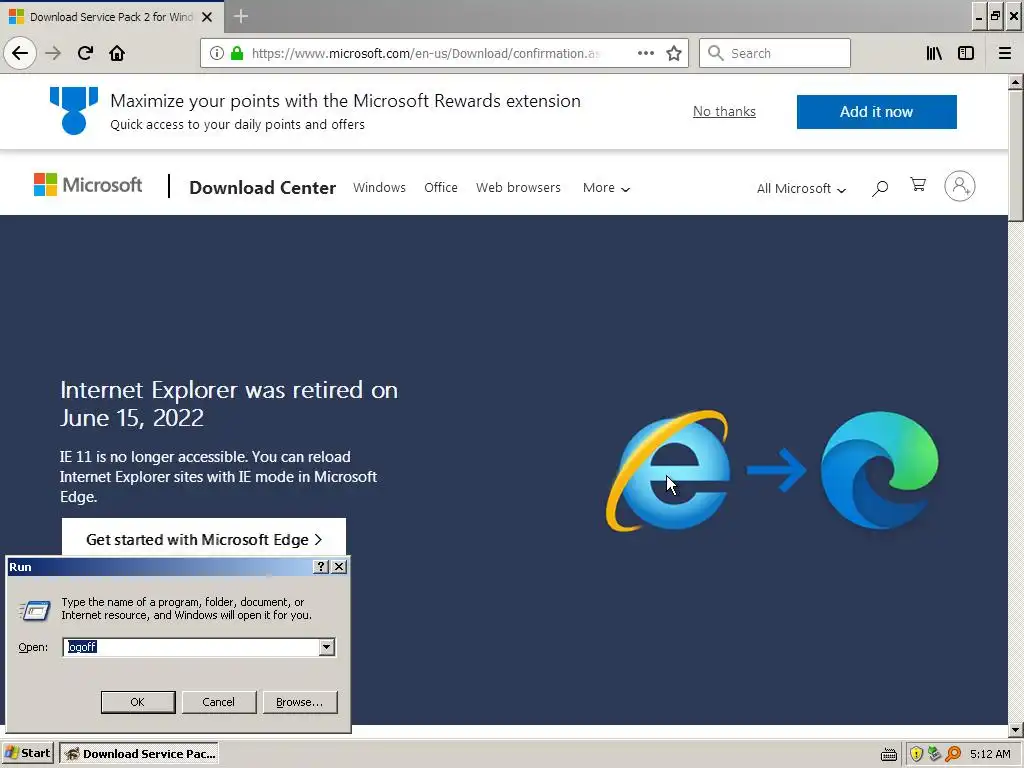
Task: Click the Microsoft logo
Action: pos(88,185)
